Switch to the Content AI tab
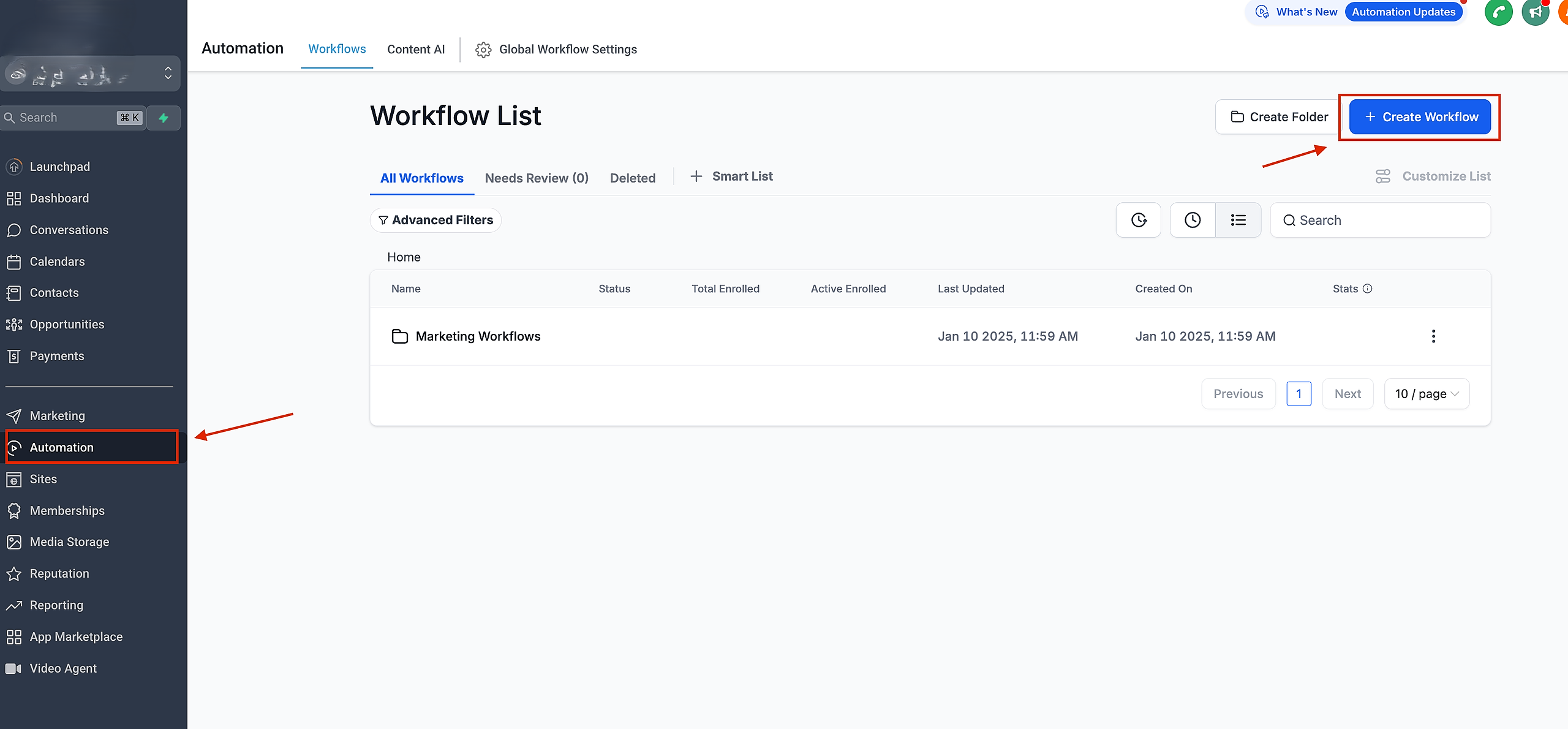Image resolution: width=1568 pixels, height=729 pixels. pyautogui.click(x=416, y=50)
